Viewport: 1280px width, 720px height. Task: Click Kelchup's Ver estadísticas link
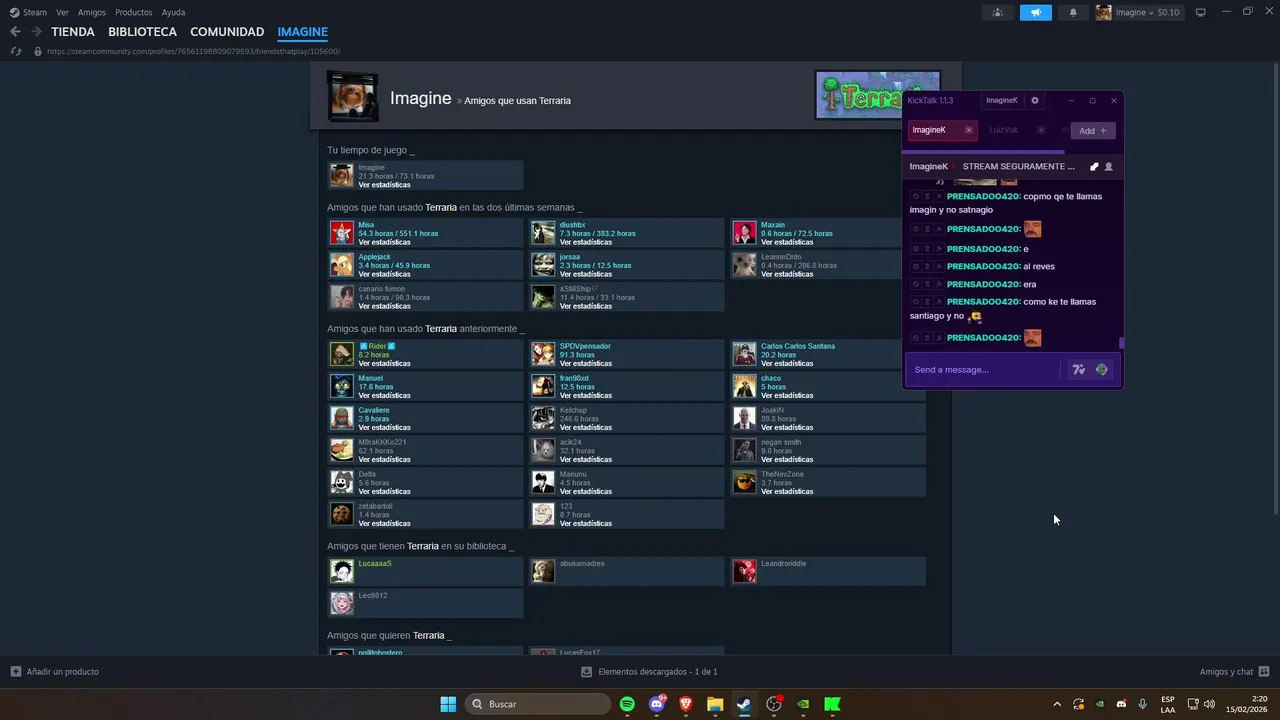585,427
